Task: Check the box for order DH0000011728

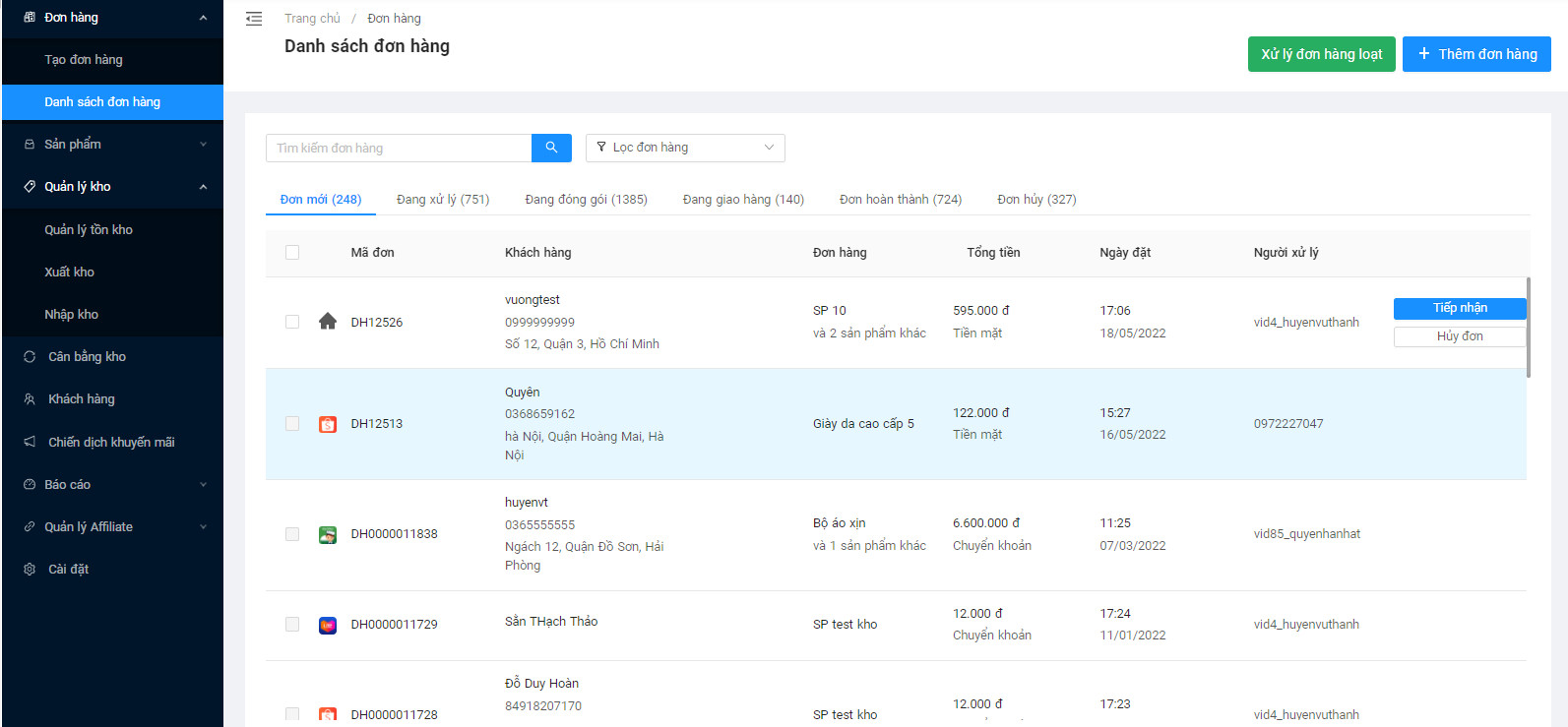Action: point(292,714)
